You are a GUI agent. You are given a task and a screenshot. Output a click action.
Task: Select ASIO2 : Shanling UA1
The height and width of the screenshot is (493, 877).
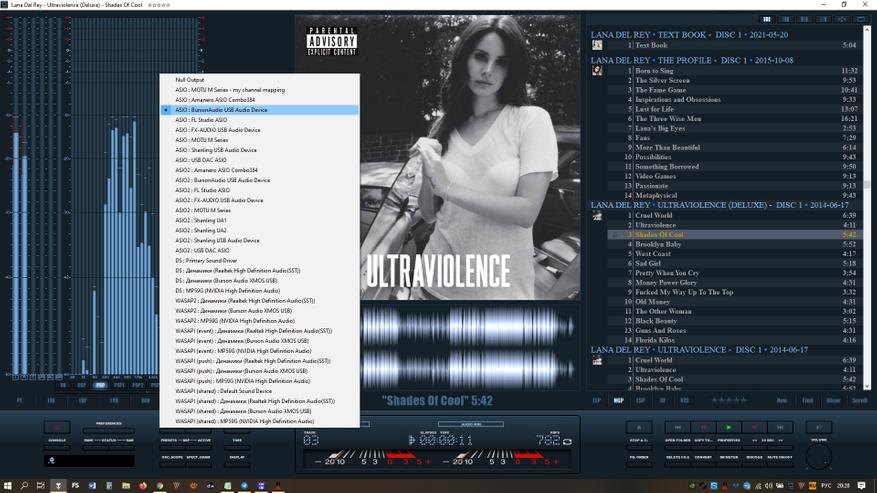[x=260, y=220]
